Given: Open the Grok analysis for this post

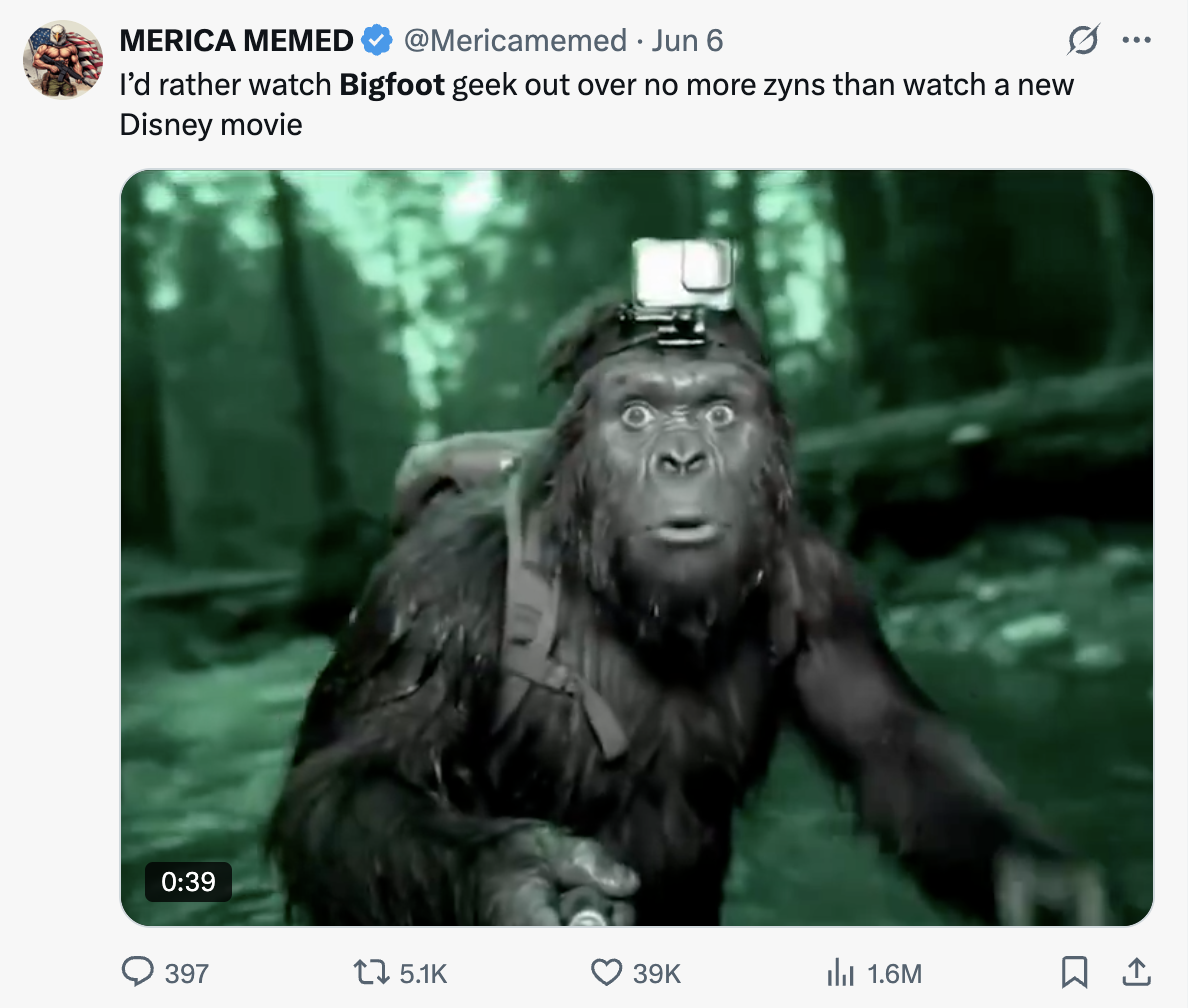Looking at the screenshot, I should 1083,41.
